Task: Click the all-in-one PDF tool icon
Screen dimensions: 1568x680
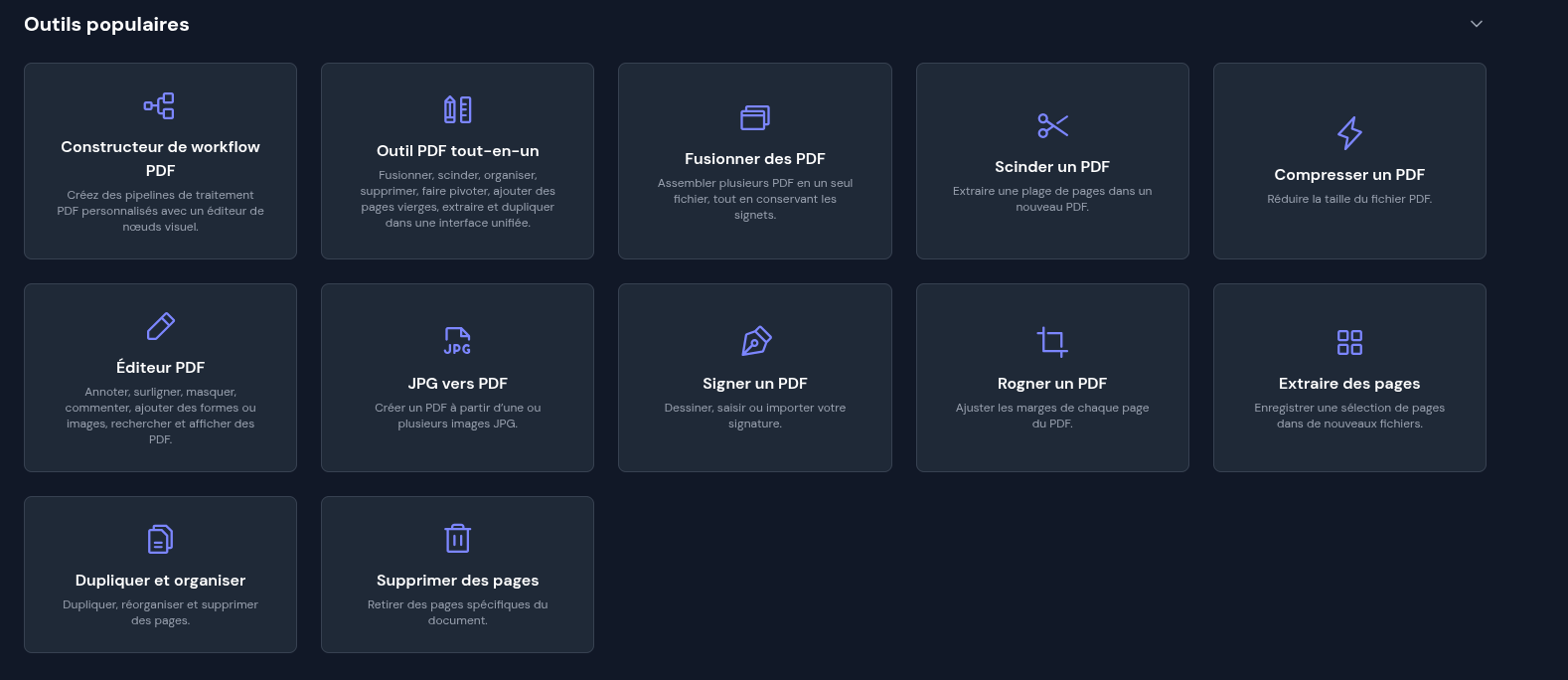Action: click(457, 109)
